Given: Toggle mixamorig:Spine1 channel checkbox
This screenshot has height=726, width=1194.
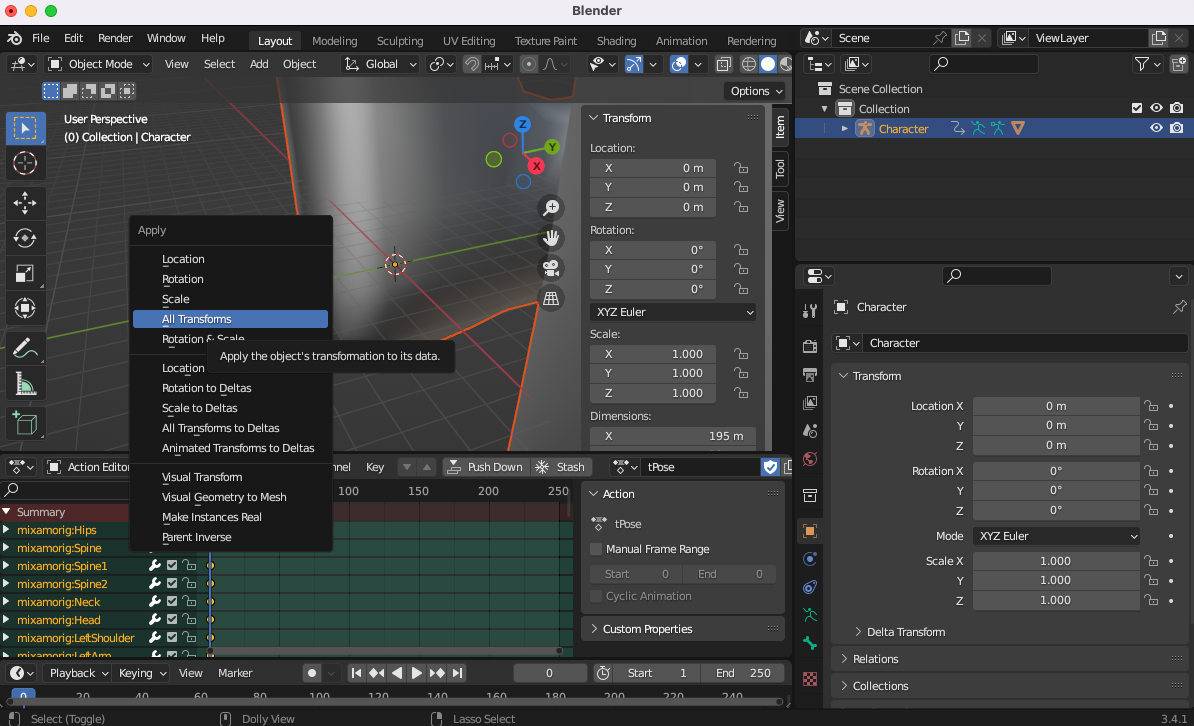Looking at the screenshot, I should [172, 565].
